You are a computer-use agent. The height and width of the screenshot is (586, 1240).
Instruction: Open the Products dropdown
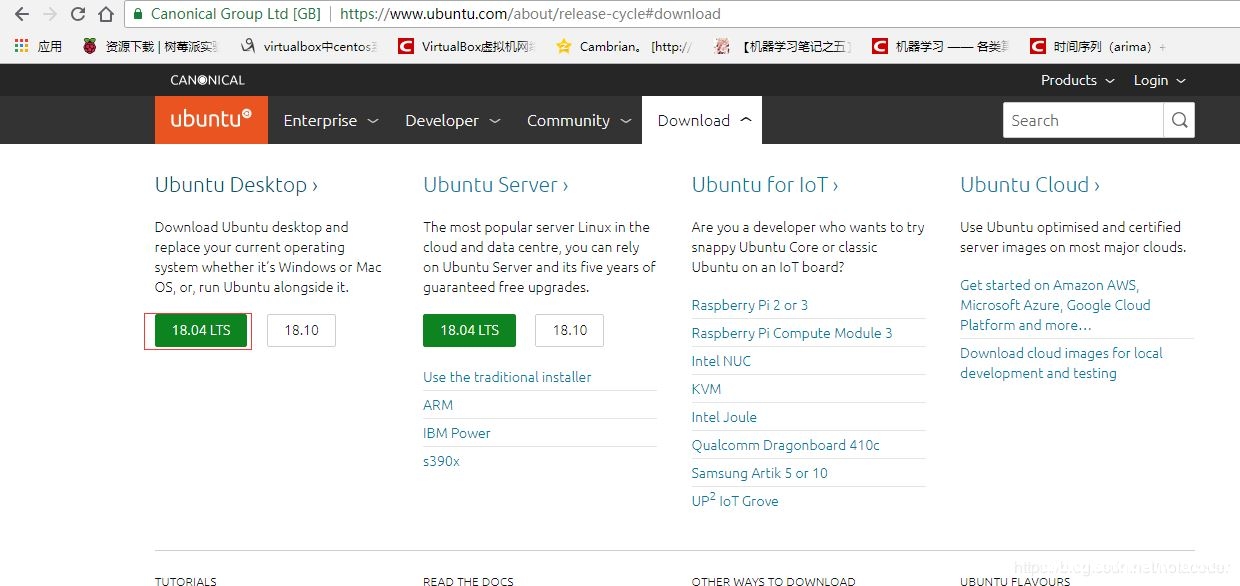(x=1070, y=80)
